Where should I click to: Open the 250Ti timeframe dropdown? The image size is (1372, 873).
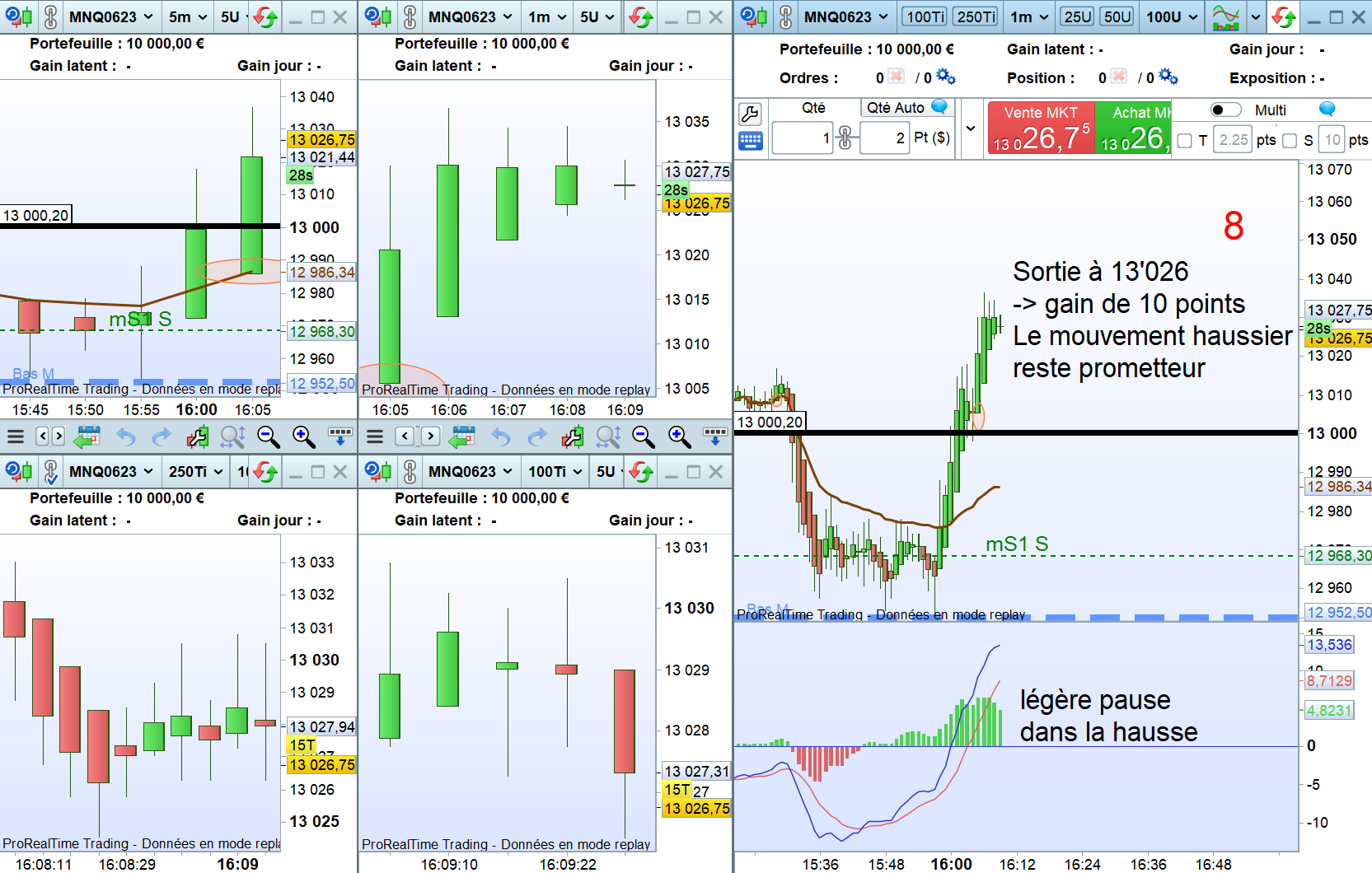[x=196, y=471]
